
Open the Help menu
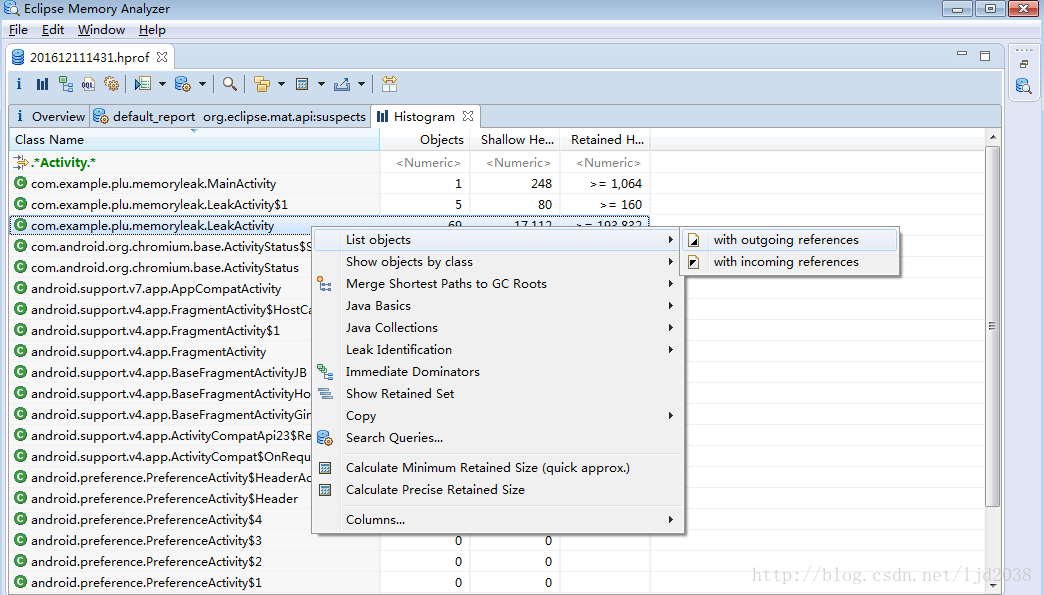point(152,30)
